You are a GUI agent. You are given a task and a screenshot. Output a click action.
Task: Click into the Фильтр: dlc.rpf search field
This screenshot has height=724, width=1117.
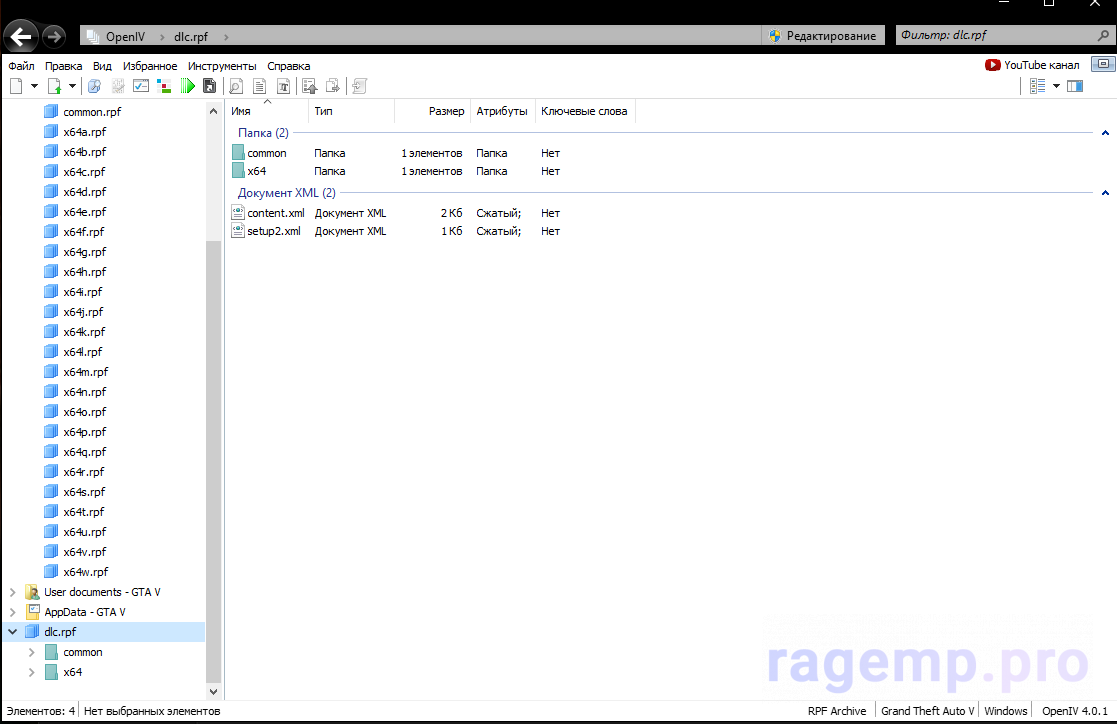click(995, 35)
